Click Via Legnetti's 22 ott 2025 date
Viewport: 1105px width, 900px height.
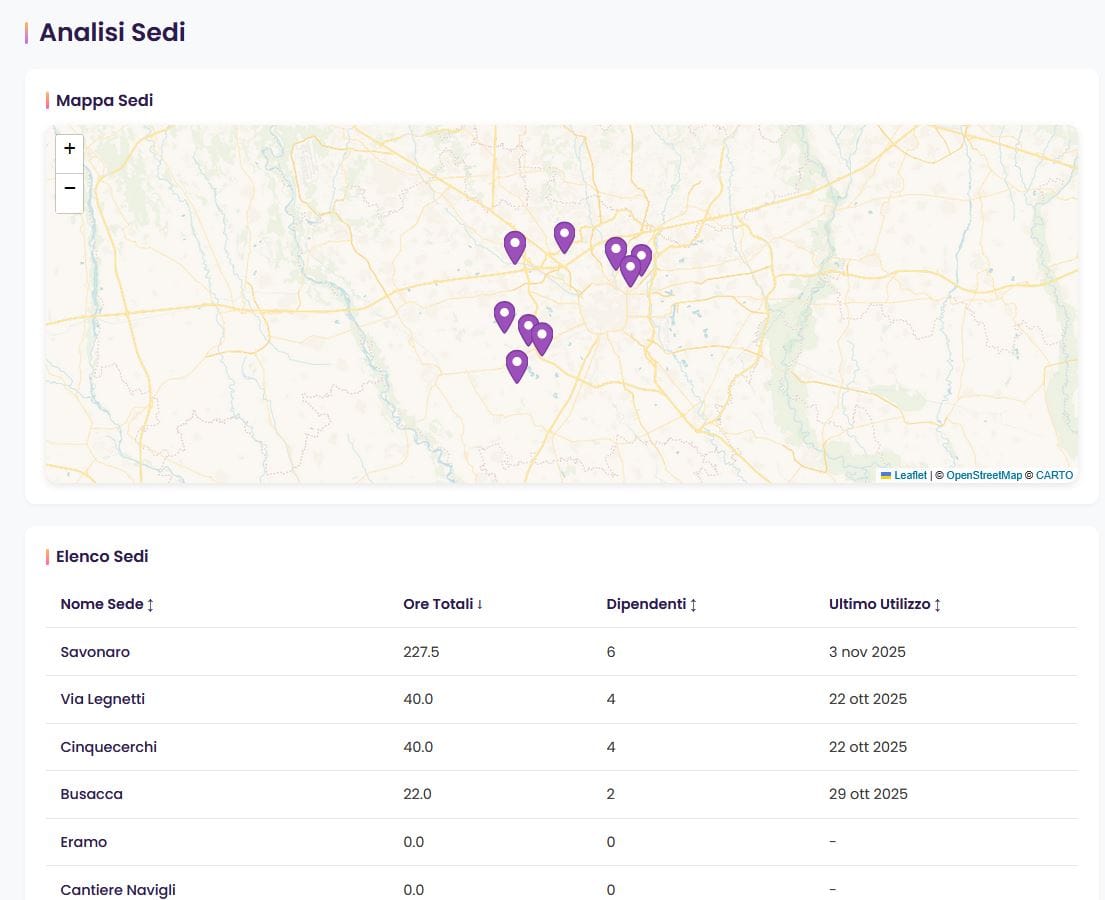(x=868, y=699)
